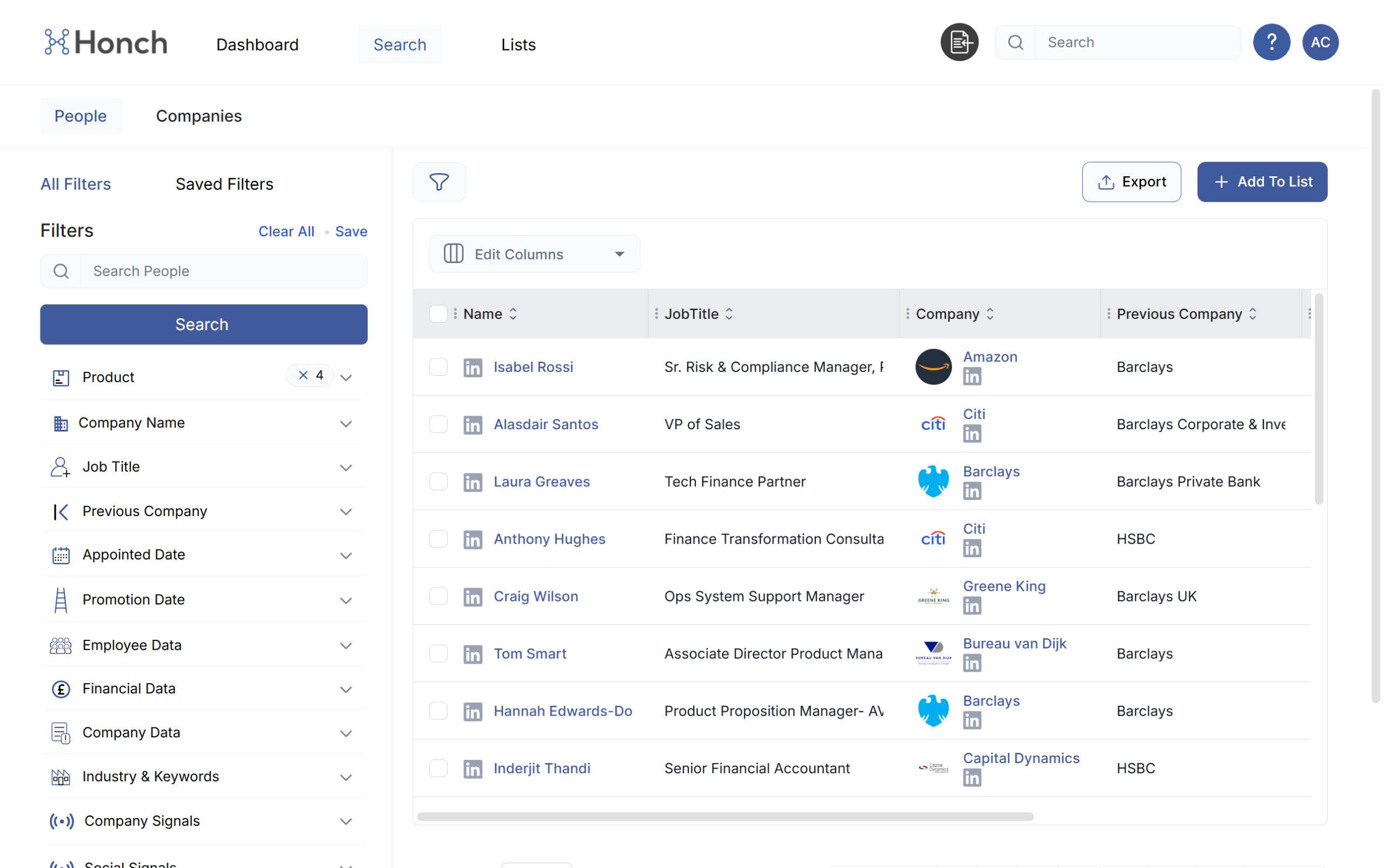Switch to the Companies tab
The height and width of the screenshot is (868, 1384).
[199, 116]
